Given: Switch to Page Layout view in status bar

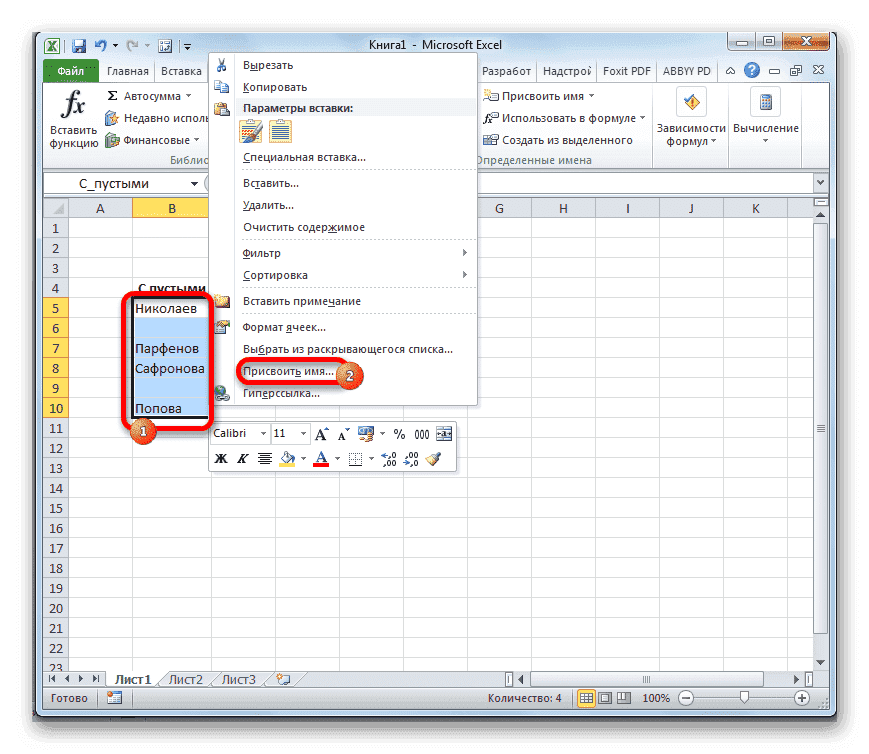Looking at the screenshot, I should [x=604, y=697].
